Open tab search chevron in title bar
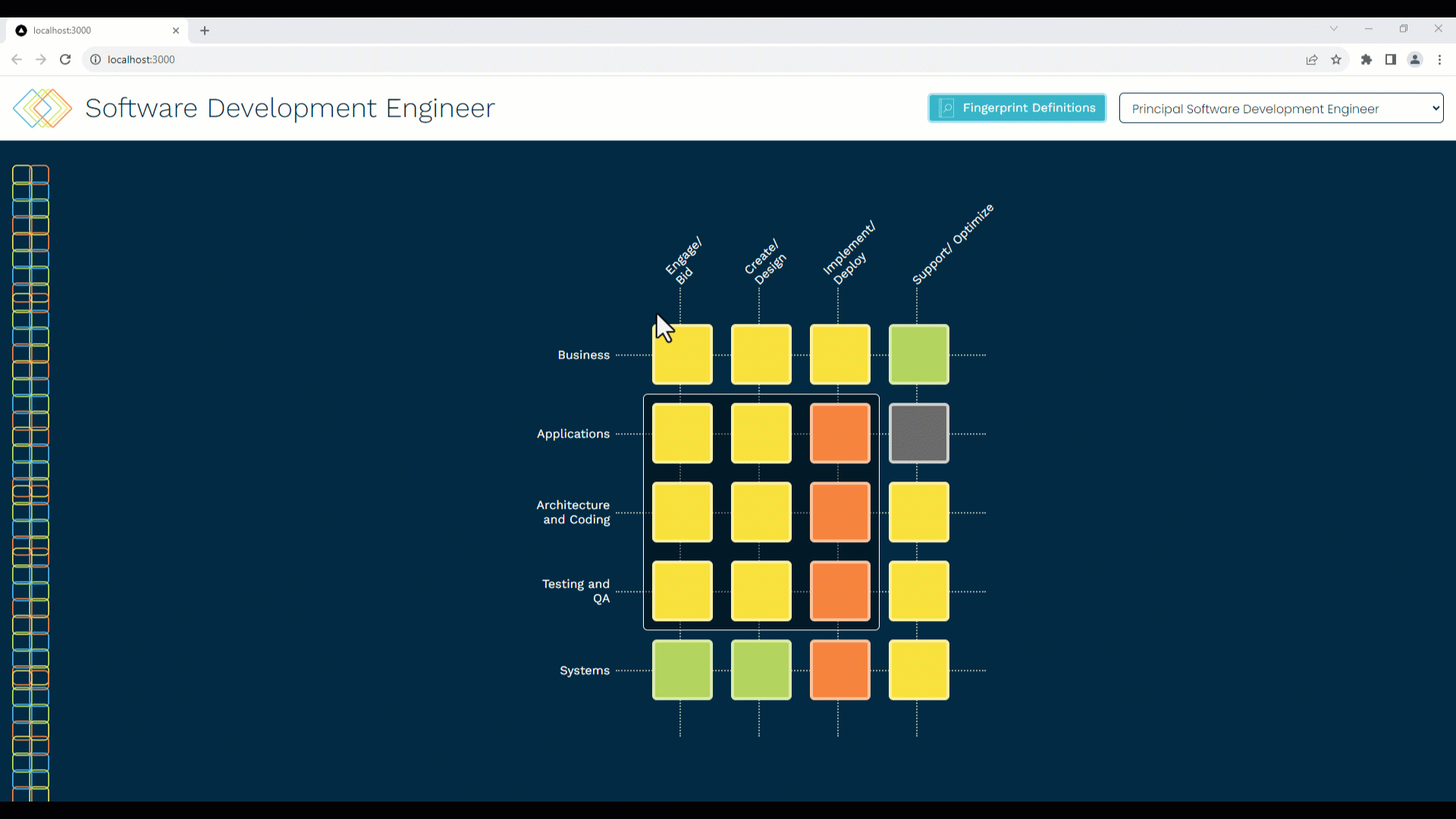Viewport: 1456px width, 819px height. [1333, 29]
